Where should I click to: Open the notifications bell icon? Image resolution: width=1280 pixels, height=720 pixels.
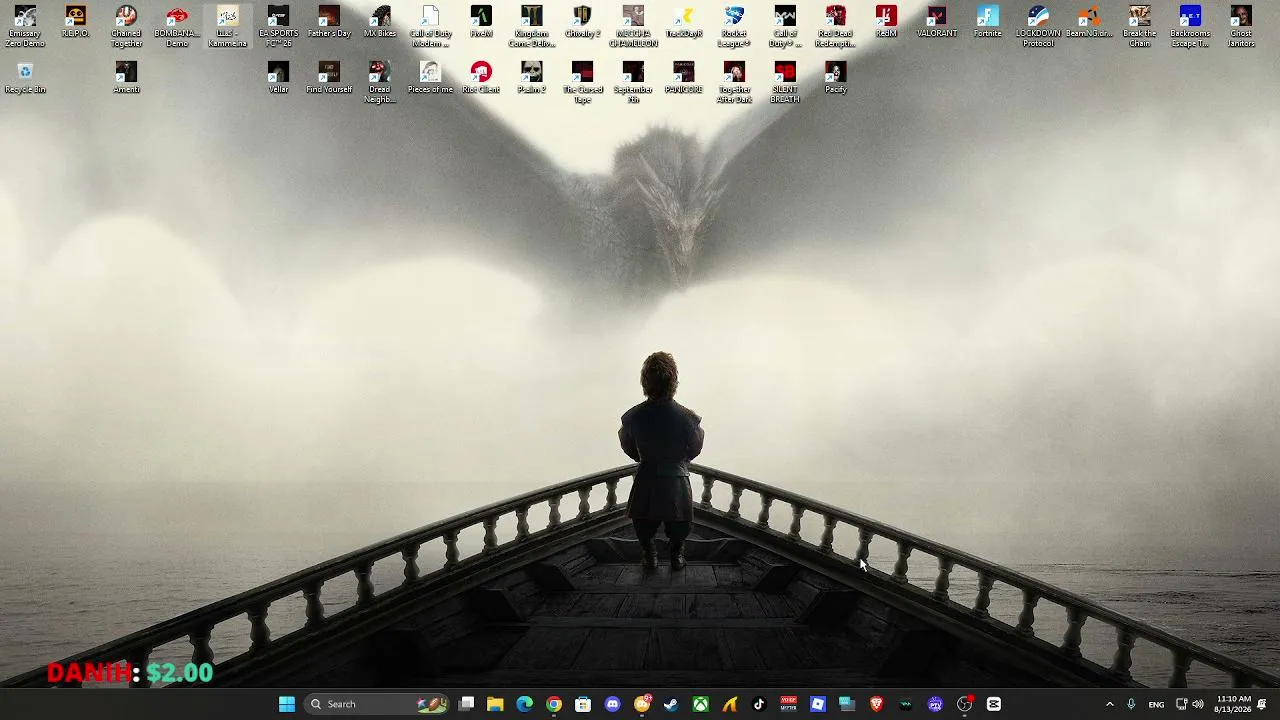tap(1262, 704)
